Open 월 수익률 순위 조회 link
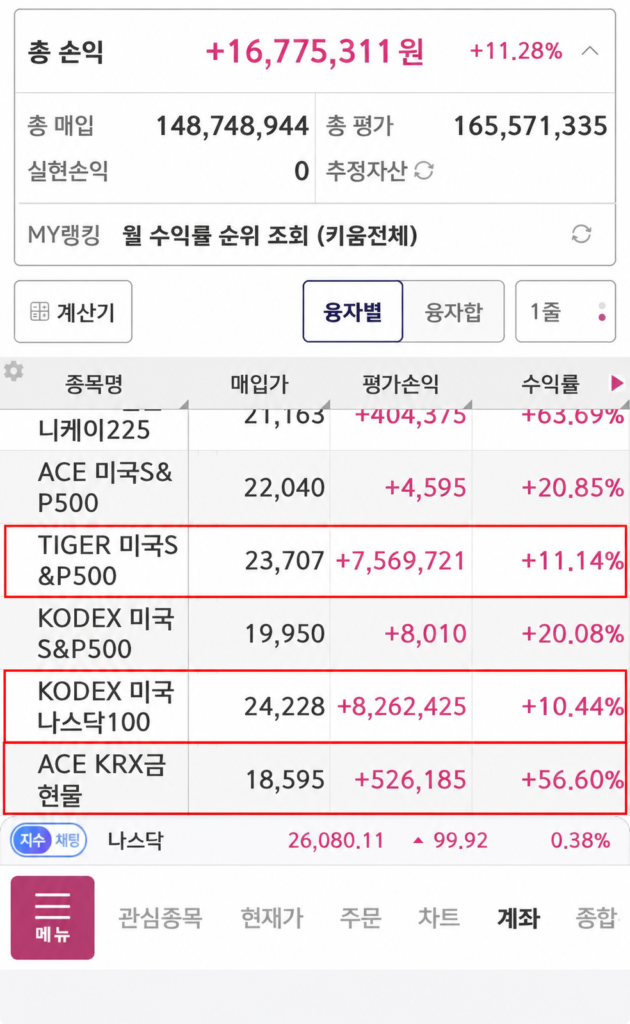Image resolution: width=630 pixels, height=1024 pixels. (x=270, y=235)
